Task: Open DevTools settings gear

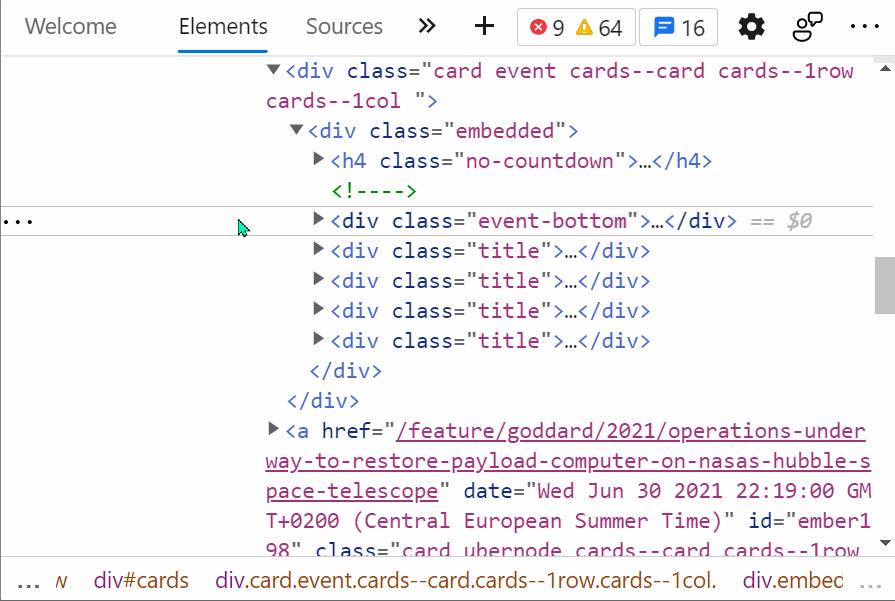Action: [751, 27]
